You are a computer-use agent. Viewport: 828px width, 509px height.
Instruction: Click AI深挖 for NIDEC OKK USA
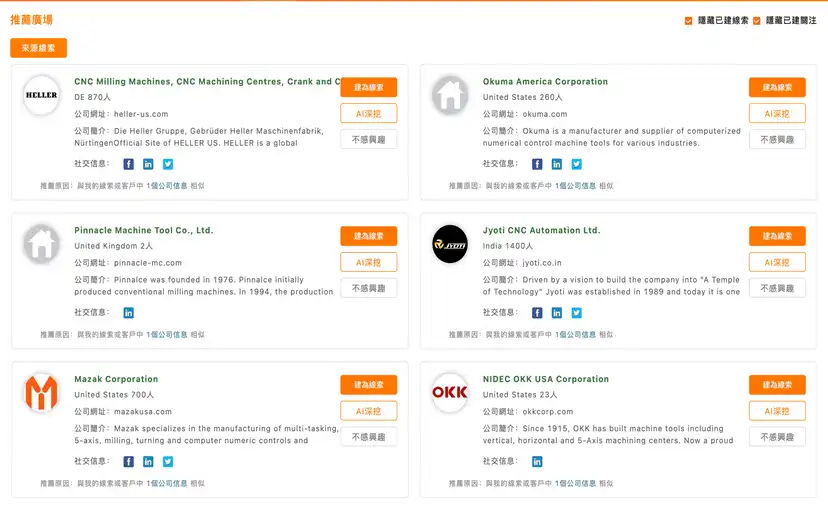[777, 411]
